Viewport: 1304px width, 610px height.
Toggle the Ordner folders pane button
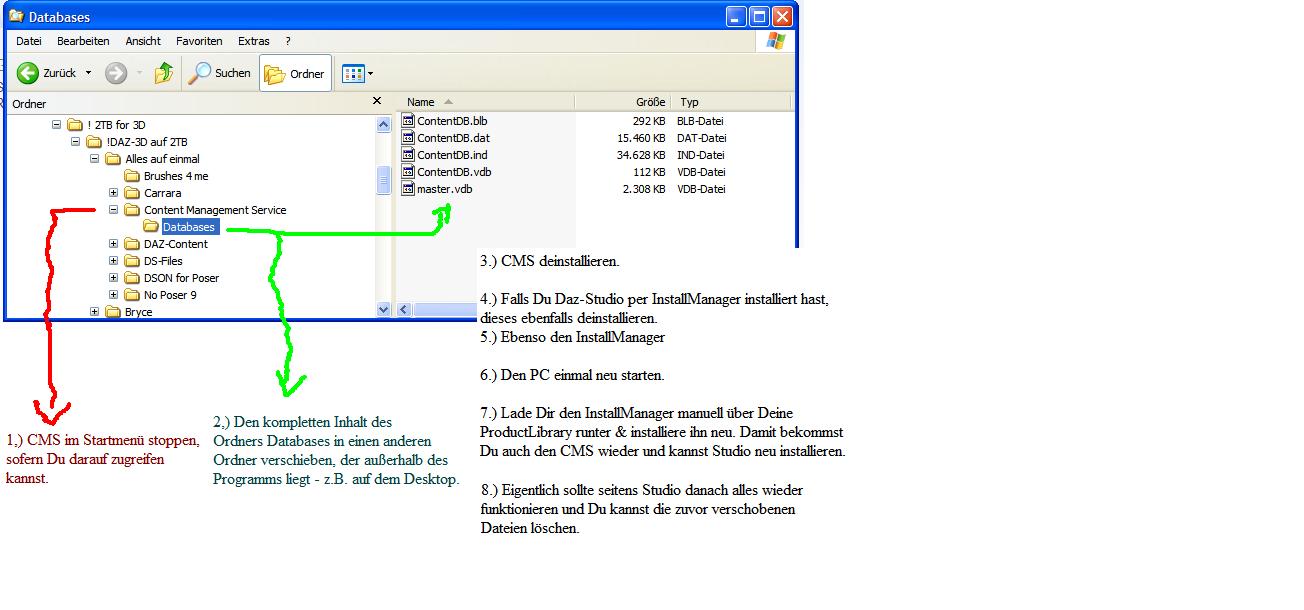pos(295,73)
